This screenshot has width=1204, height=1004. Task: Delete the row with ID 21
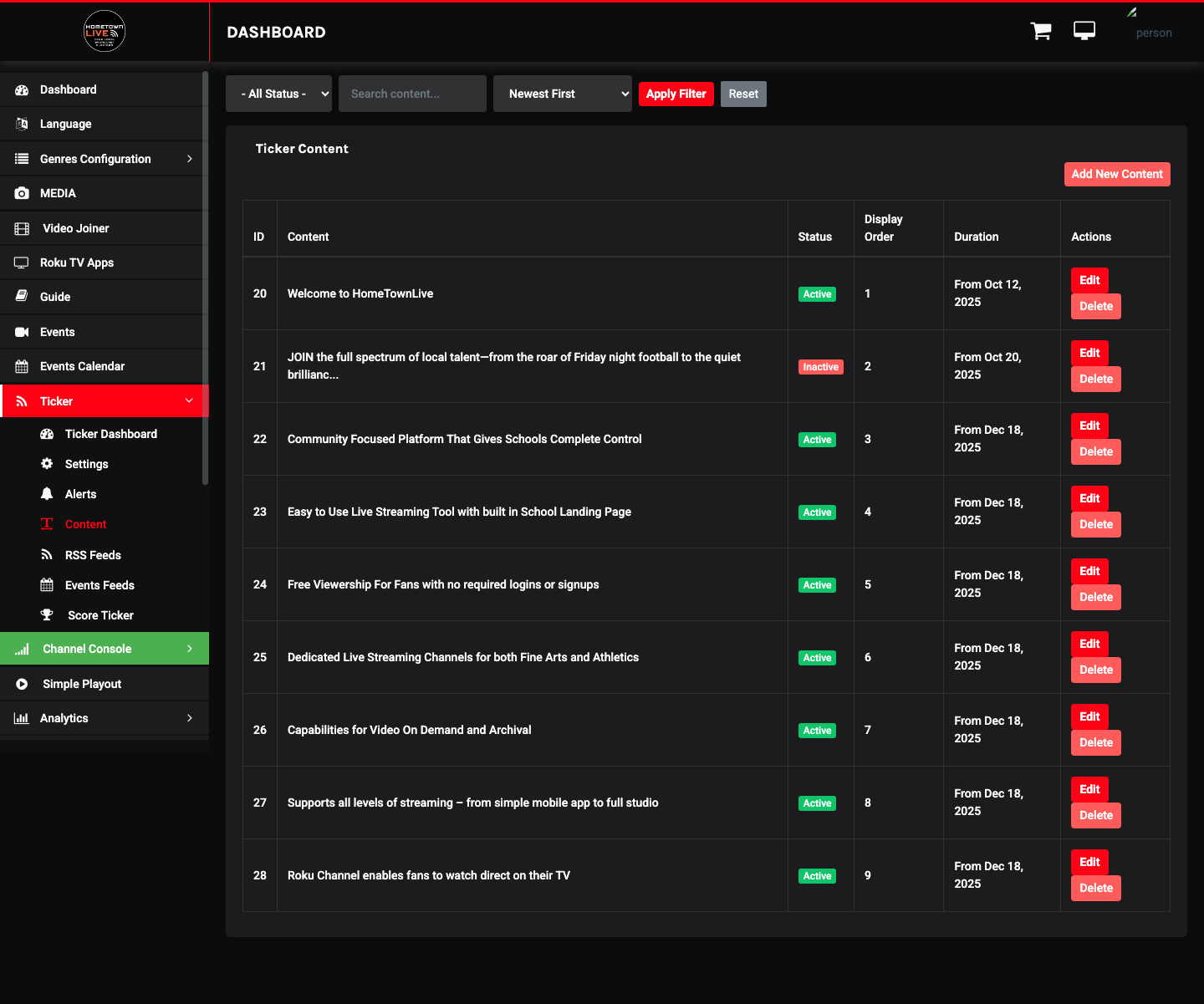(x=1096, y=379)
